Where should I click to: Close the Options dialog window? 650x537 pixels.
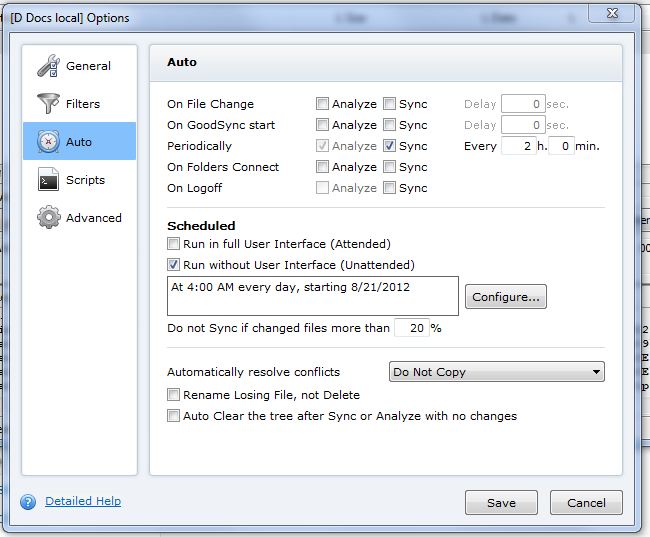tap(612, 13)
